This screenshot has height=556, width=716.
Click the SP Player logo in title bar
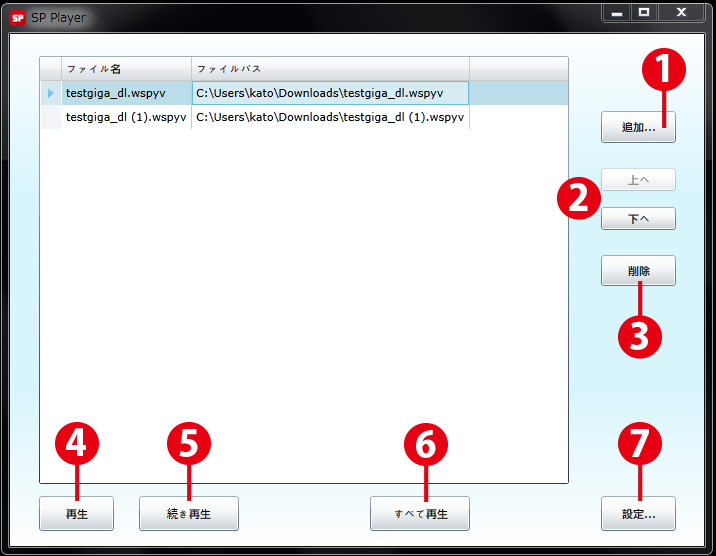point(18,17)
